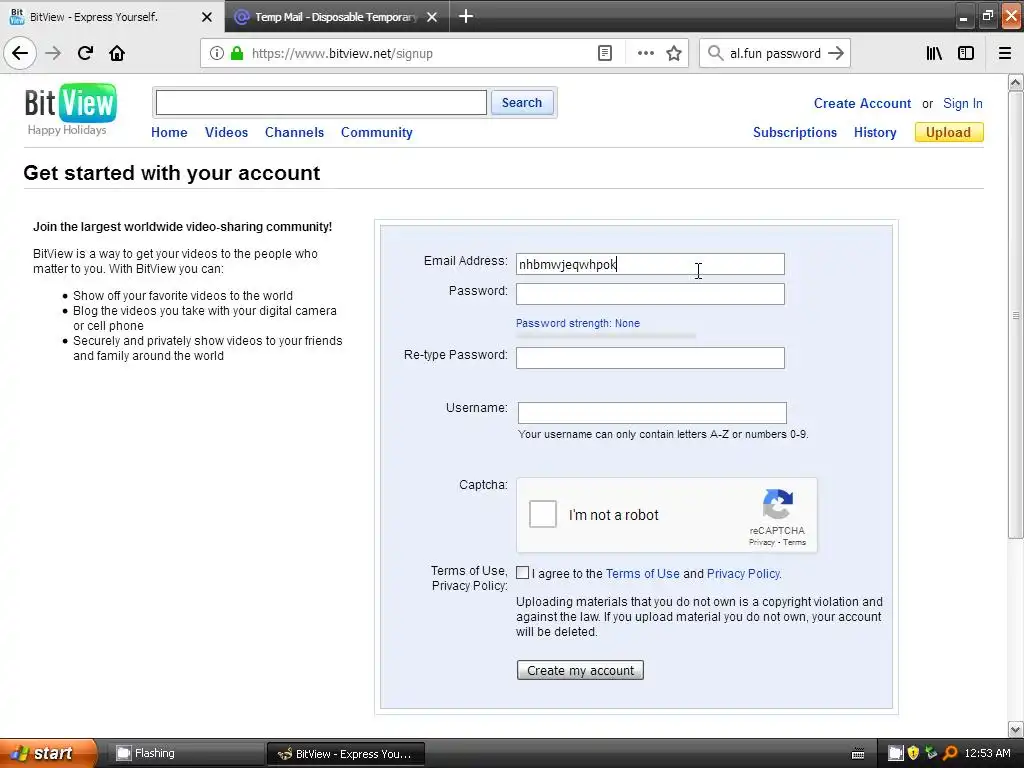Viewport: 1024px width, 768px height.
Task: Click the reCAPTCHA logo icon
Action: (777, 504)
